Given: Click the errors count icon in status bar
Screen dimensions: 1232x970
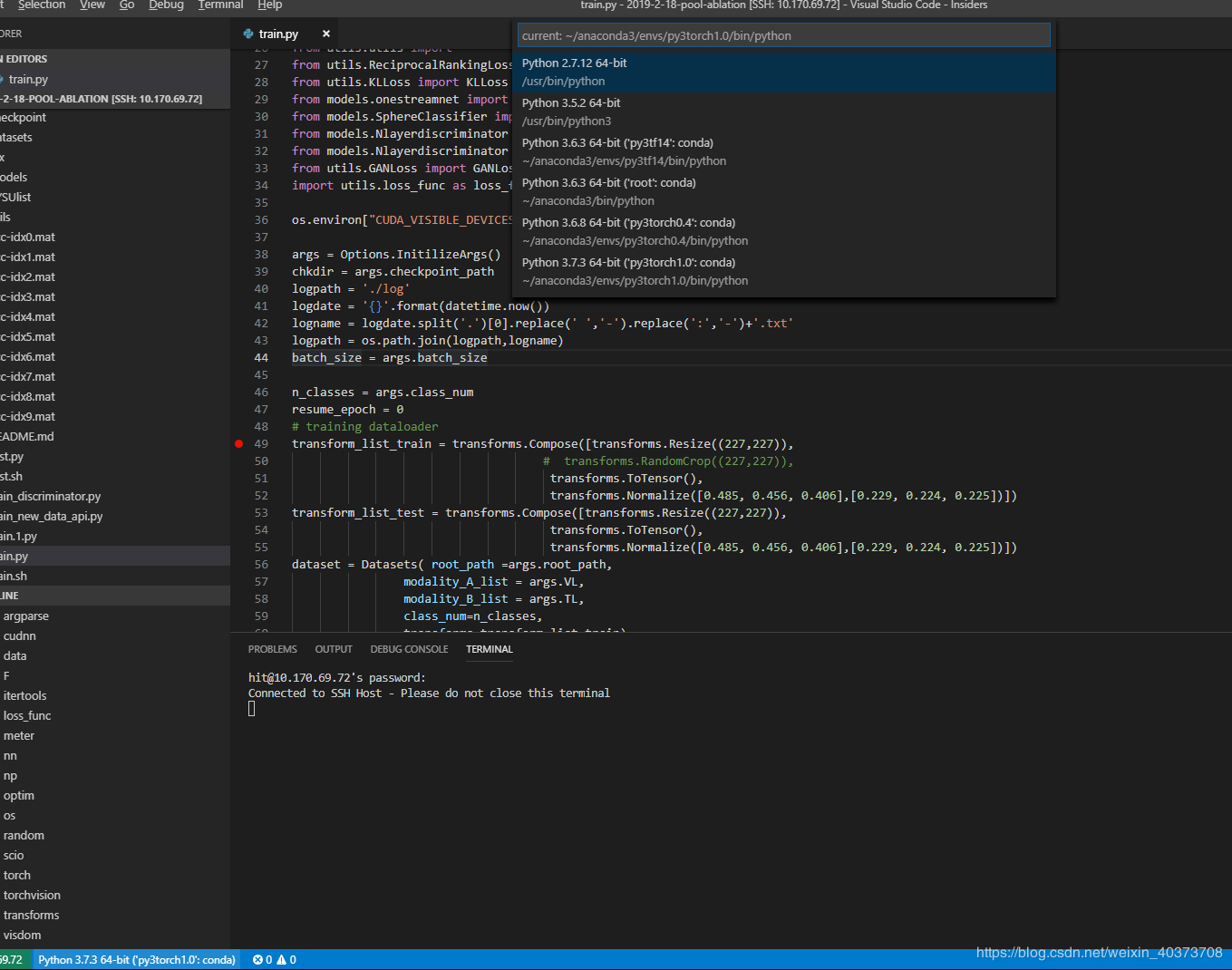Looking at the screenshot, I should [257, 960].
